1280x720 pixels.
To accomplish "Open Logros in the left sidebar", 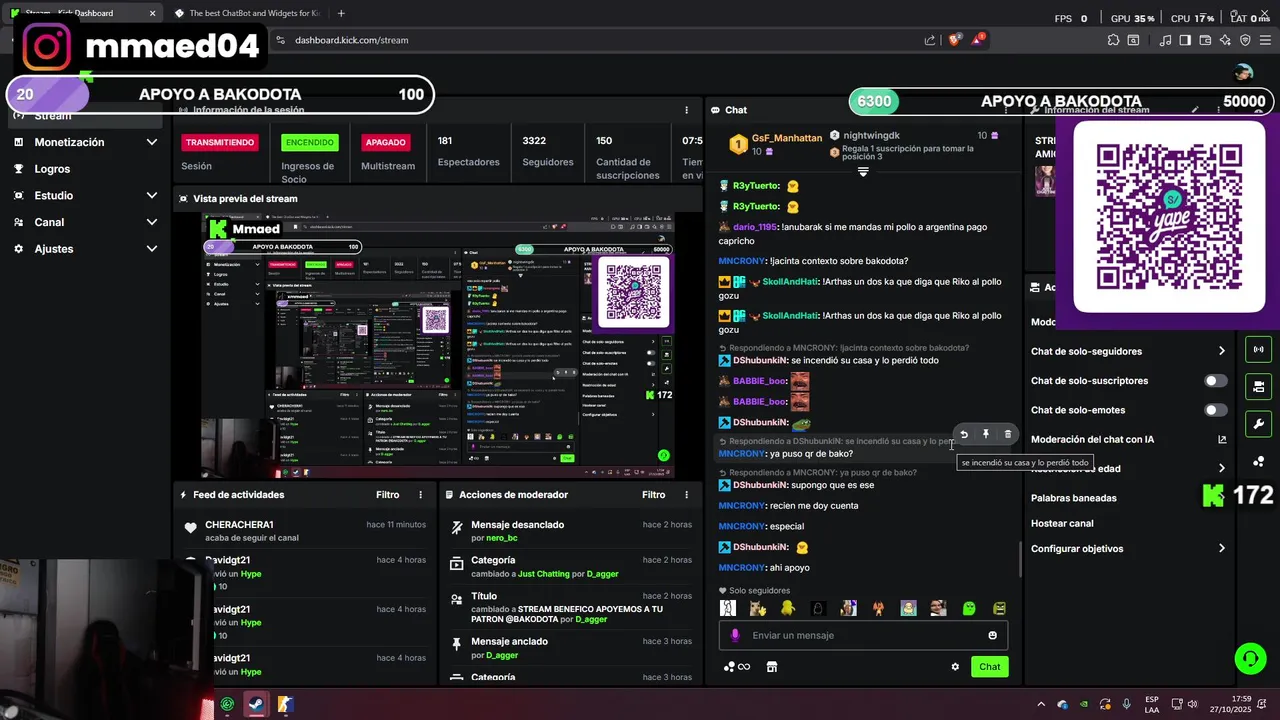I will pos(52,169).
